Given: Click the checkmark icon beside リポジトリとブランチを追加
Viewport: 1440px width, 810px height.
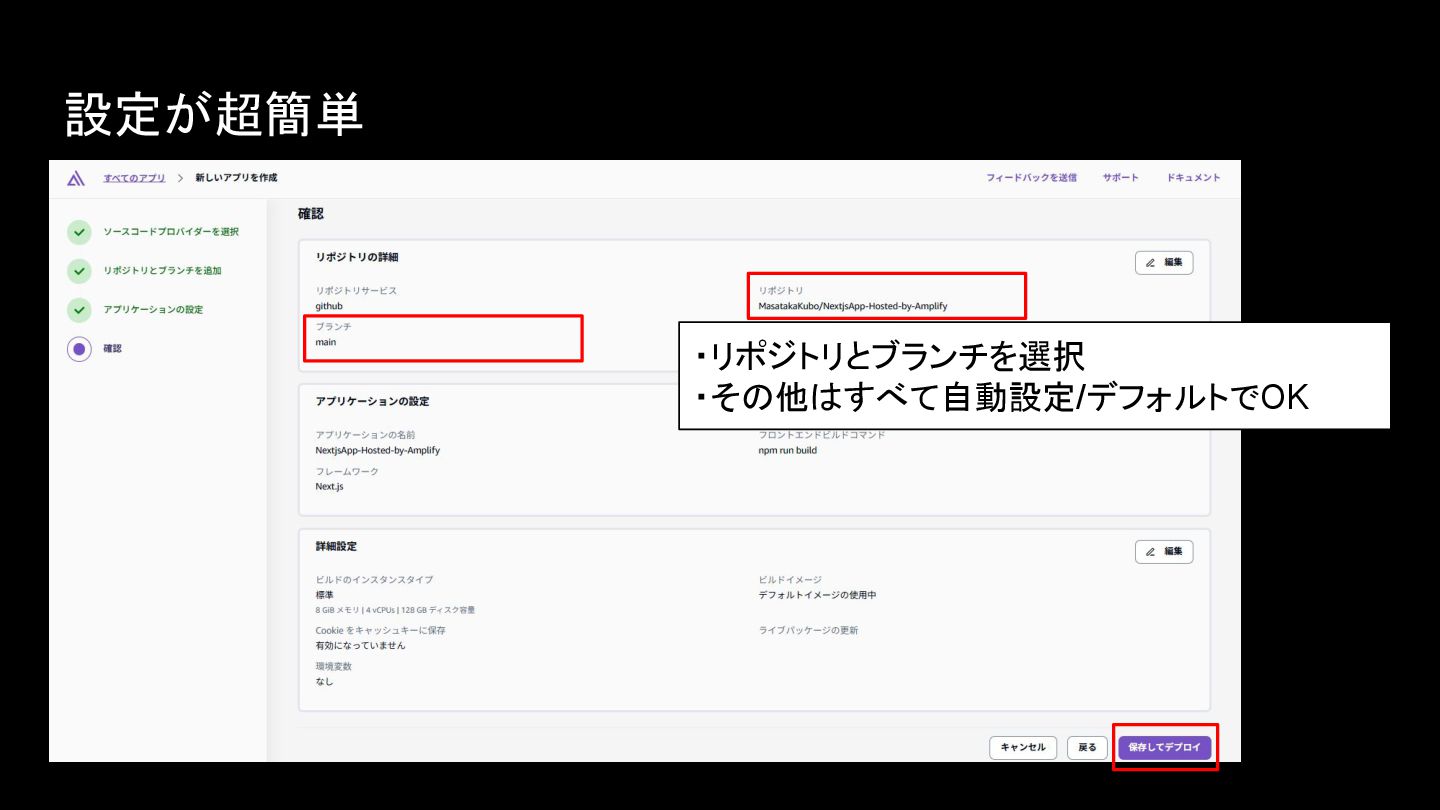Looking at the screenshot, I should pyautogui.click(x=79, y=271).
